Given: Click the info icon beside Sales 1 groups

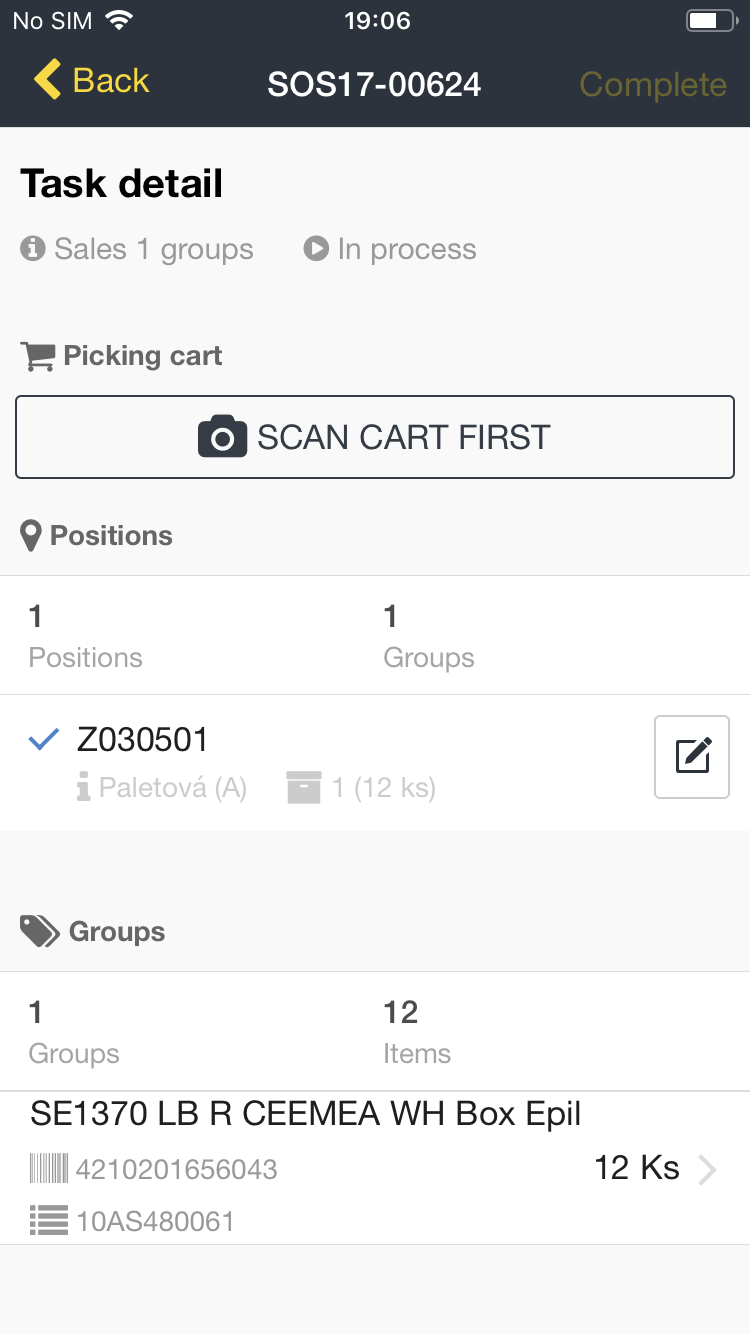Looking at the screenshot, I should coord(33,249).
